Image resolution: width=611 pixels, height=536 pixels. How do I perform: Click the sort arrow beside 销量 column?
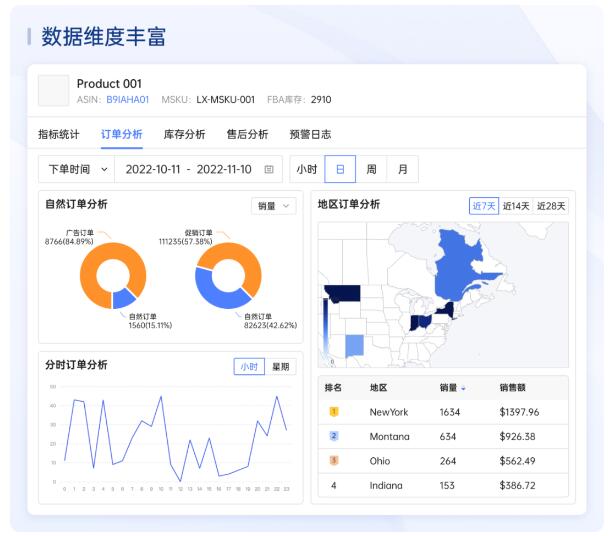coord(463,388)
